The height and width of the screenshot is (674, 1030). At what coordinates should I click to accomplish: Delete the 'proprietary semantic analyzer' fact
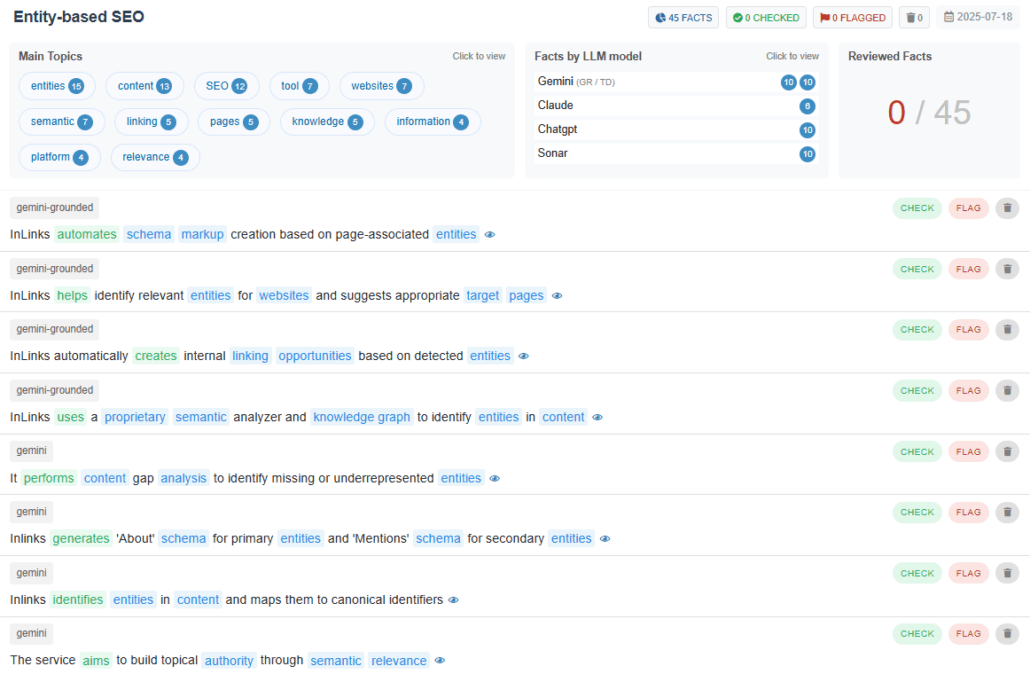pyautogui.click(x=1007, y=390)
